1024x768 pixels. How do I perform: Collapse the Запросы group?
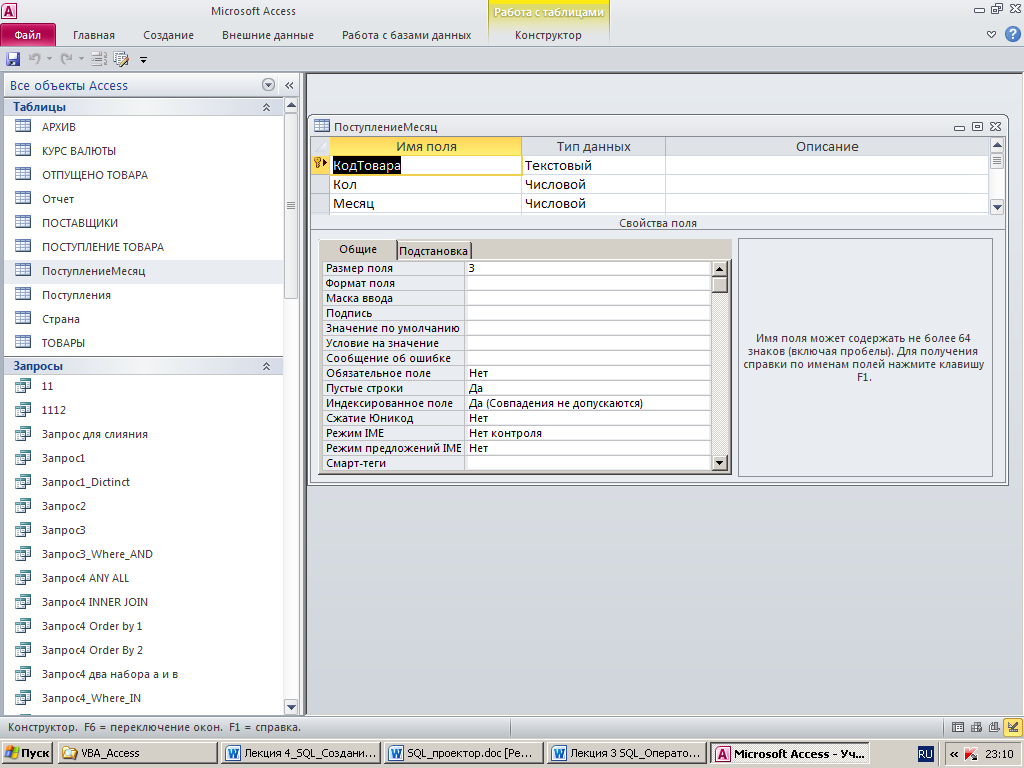tap(266, 366)
